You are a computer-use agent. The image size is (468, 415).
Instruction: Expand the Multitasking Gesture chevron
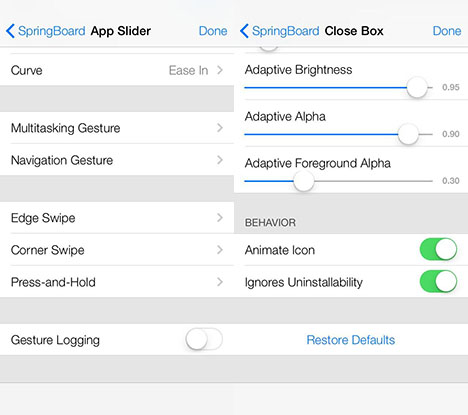point(220,128)
